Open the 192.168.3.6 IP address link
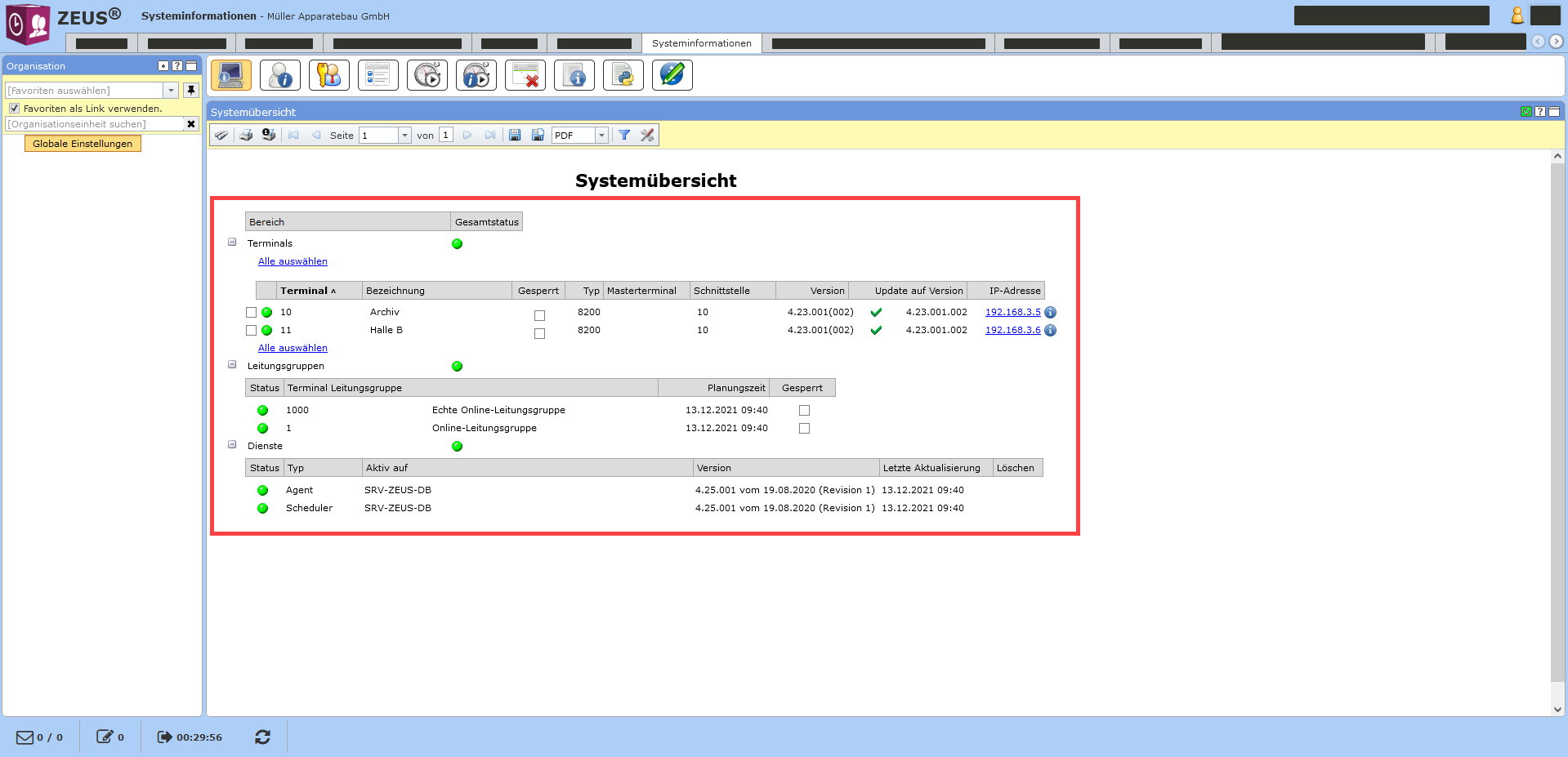The height and width of the screenshot is (757, 1568). pos(1012,330)
